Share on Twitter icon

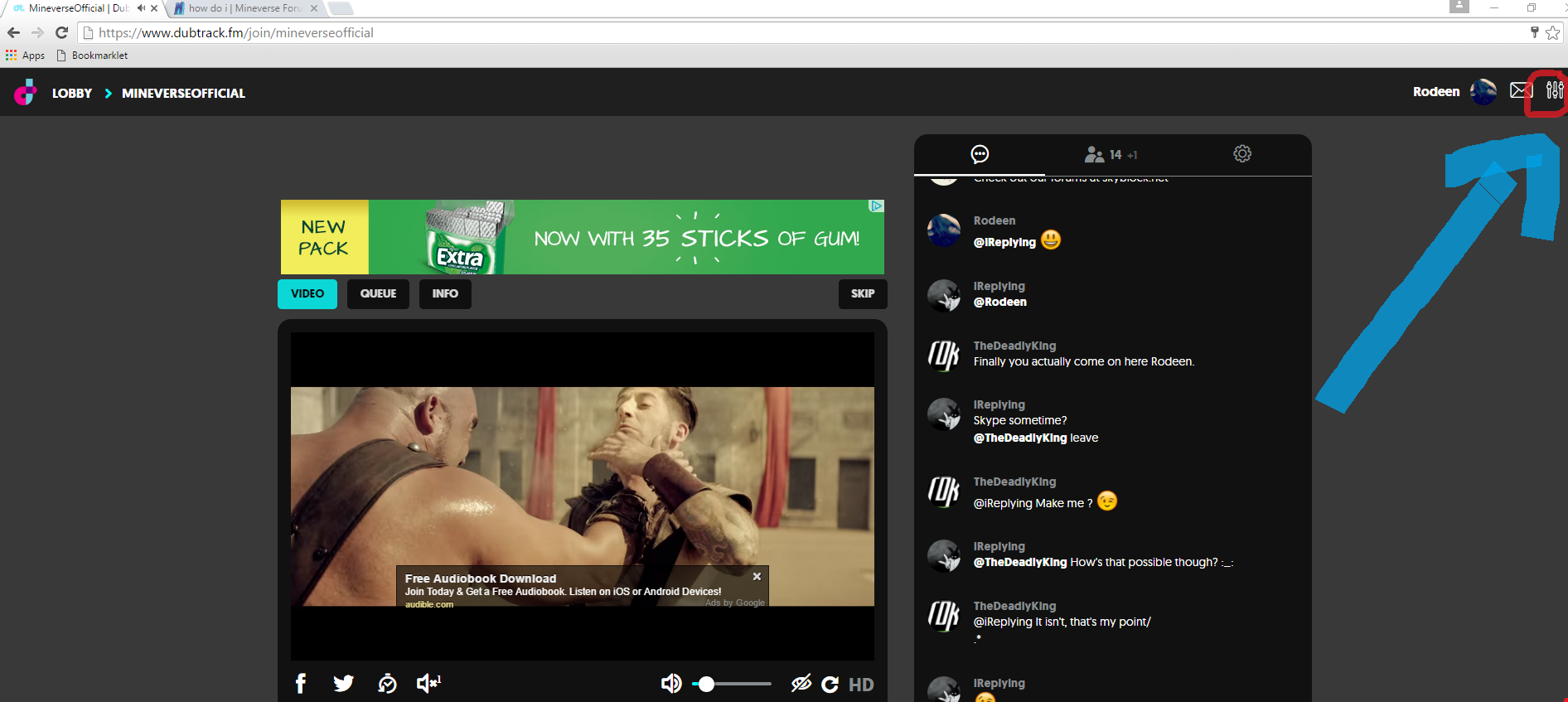(x=343, y=683)
